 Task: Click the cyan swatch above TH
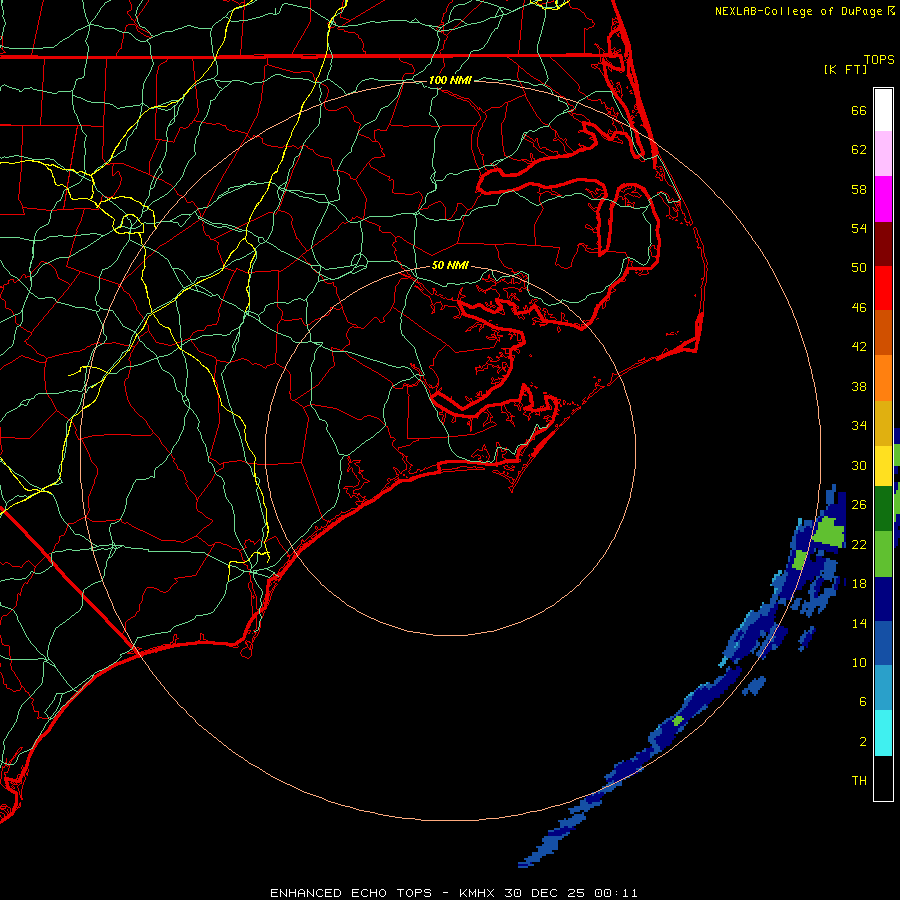coord(883,733)
